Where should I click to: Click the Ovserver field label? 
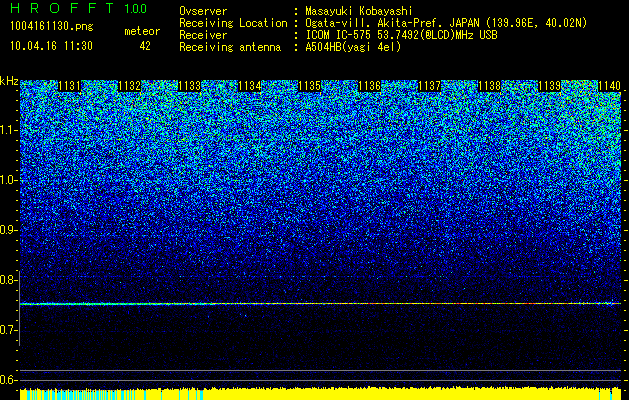coord(203,11)
